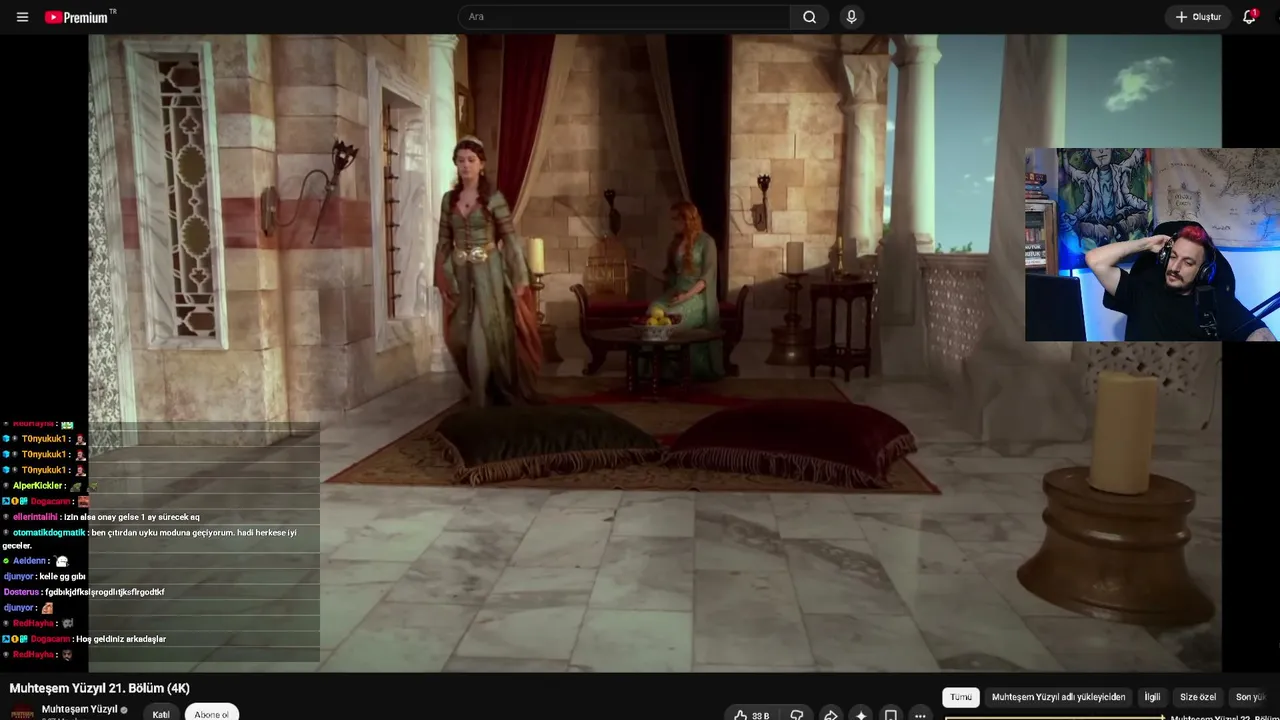
Task: Like the video with thumbs up
Action: click(751, 715)
